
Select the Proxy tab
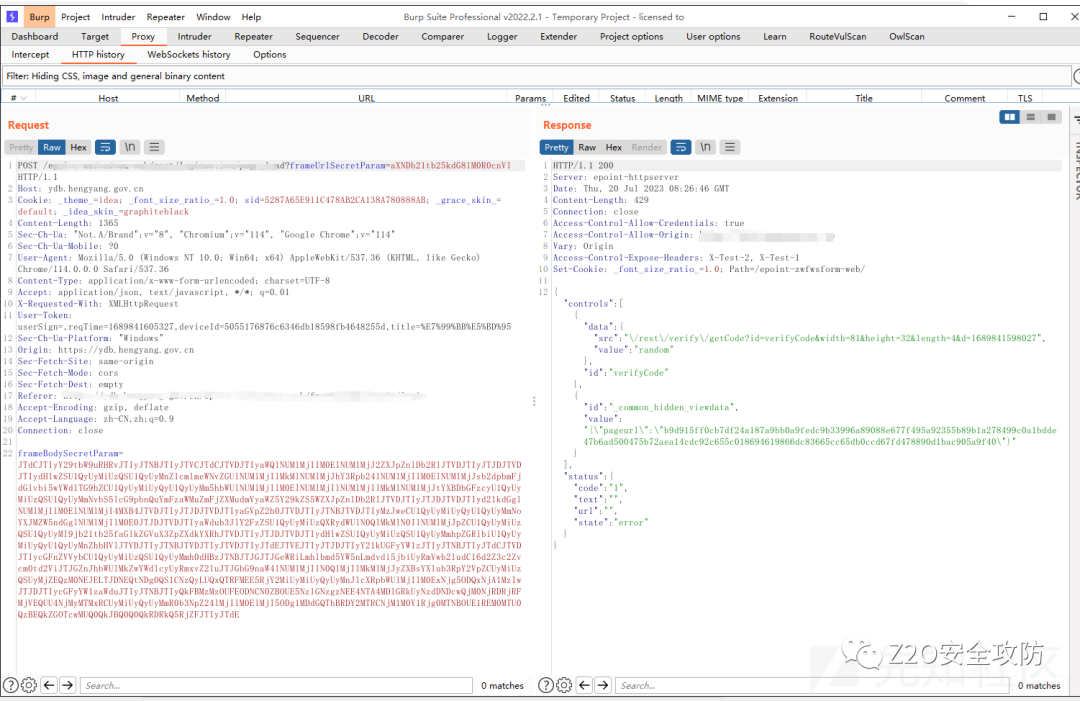(143, 36)
